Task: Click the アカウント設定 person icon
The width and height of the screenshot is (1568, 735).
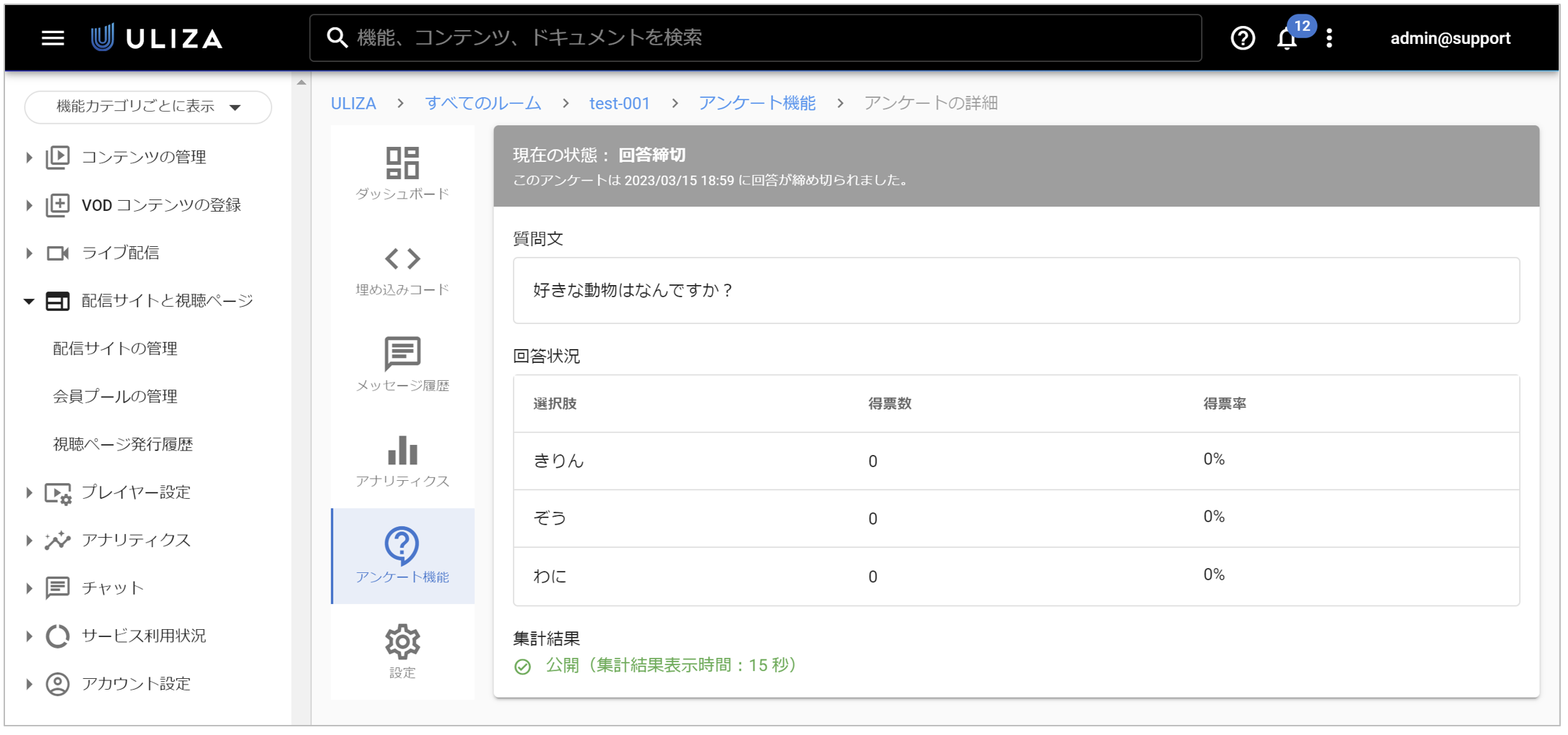Action: pos(58,684)
